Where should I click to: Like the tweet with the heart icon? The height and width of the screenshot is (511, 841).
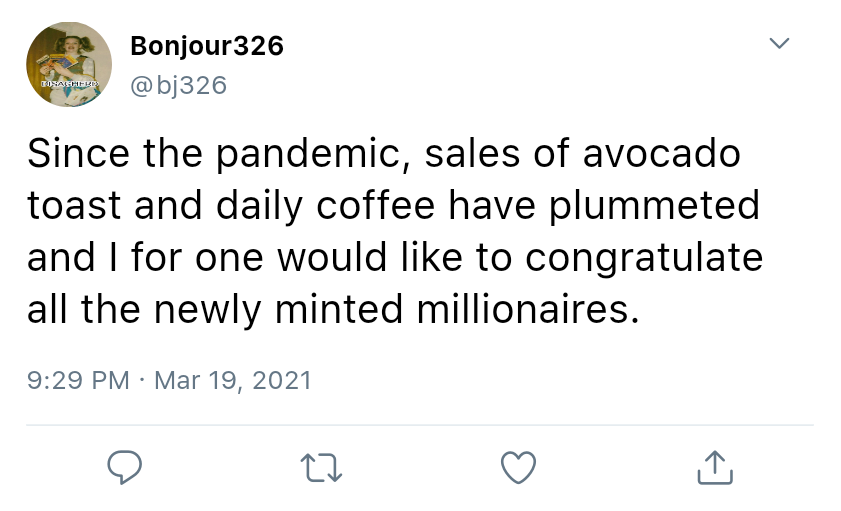point(518,467)
